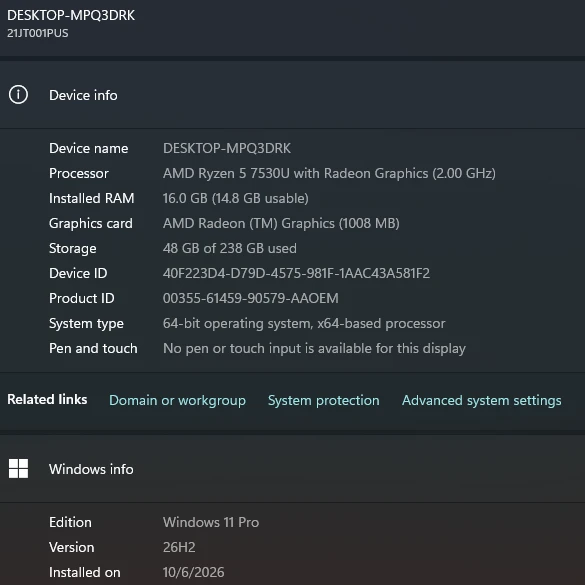Click the AMD Radeon (TM) Graphics value

point(281,223)
